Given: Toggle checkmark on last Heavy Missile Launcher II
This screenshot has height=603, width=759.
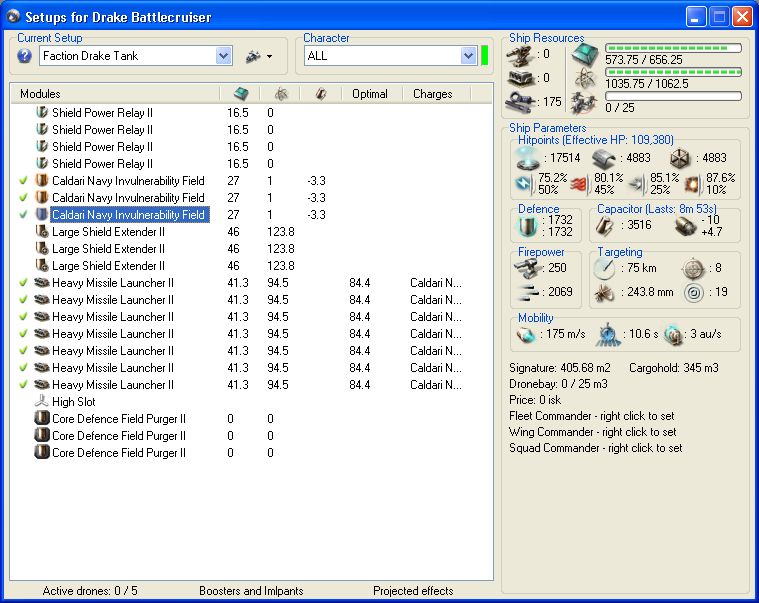Looking at the screenshot, I should (23, 385).
